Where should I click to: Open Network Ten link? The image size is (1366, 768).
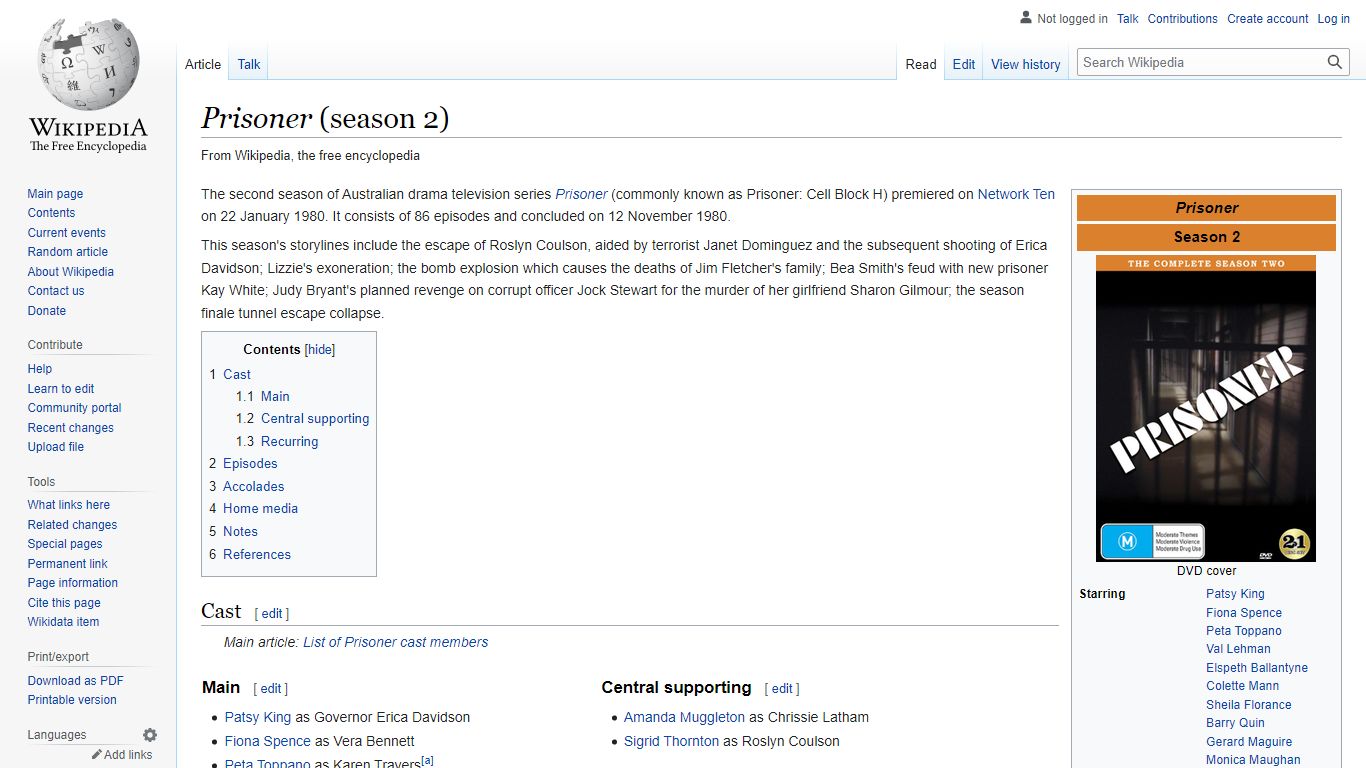[1016, 194]
